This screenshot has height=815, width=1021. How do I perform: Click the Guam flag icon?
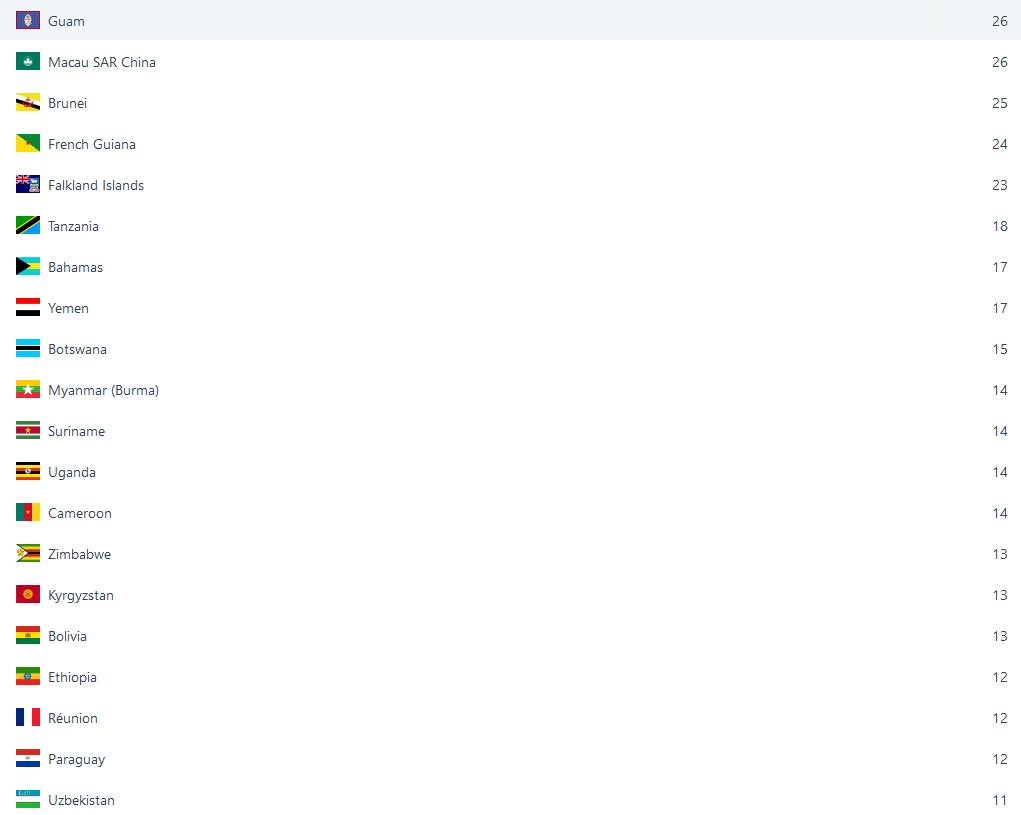[x=28, y=21]
